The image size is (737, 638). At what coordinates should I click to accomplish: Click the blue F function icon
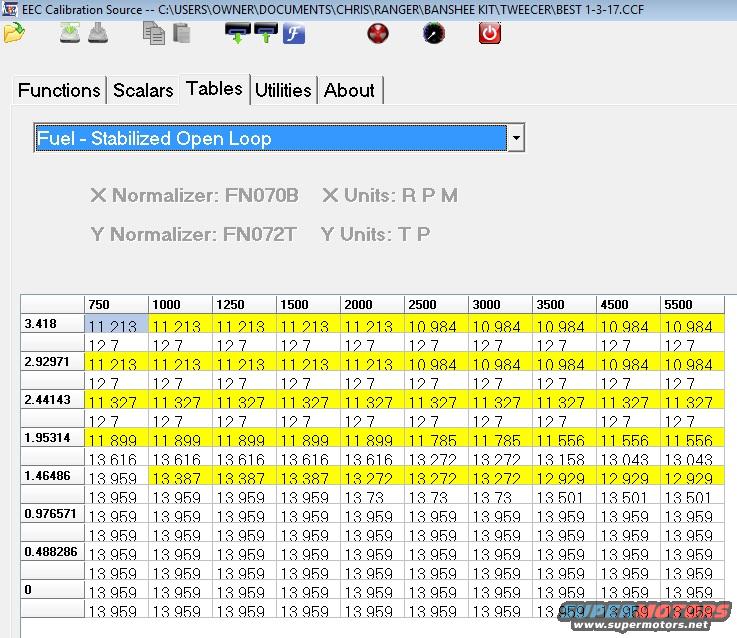pos(294,33)
